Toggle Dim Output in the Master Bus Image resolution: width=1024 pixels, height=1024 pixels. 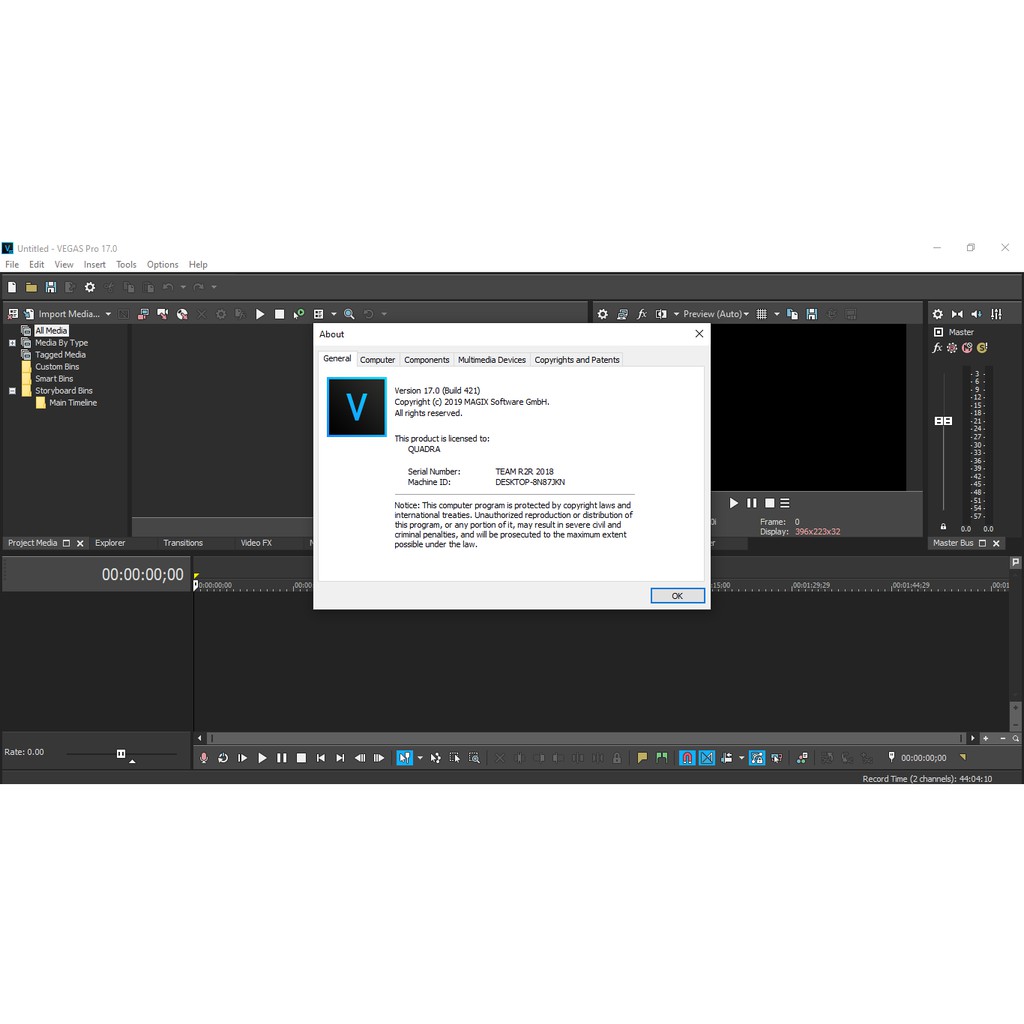point(976,314)
